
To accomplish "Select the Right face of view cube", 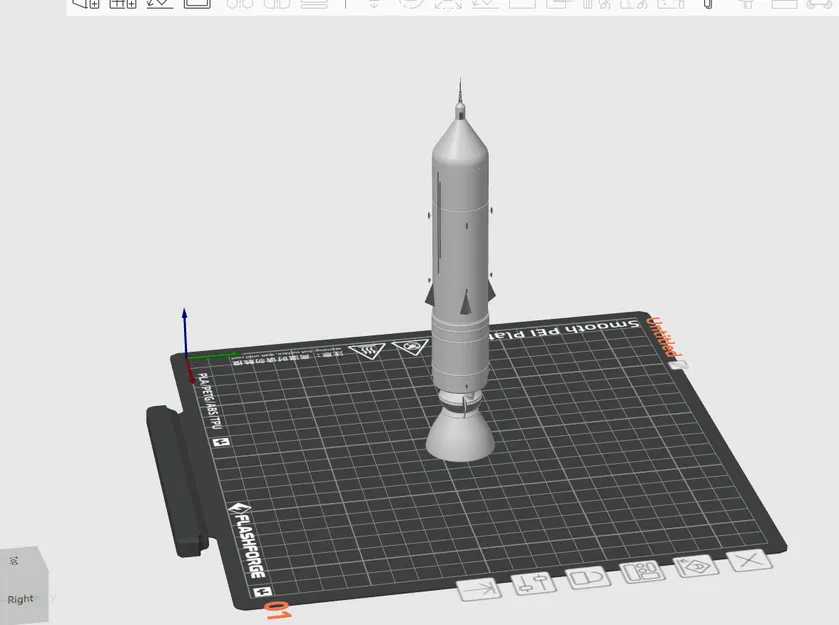I will [20, 599].
